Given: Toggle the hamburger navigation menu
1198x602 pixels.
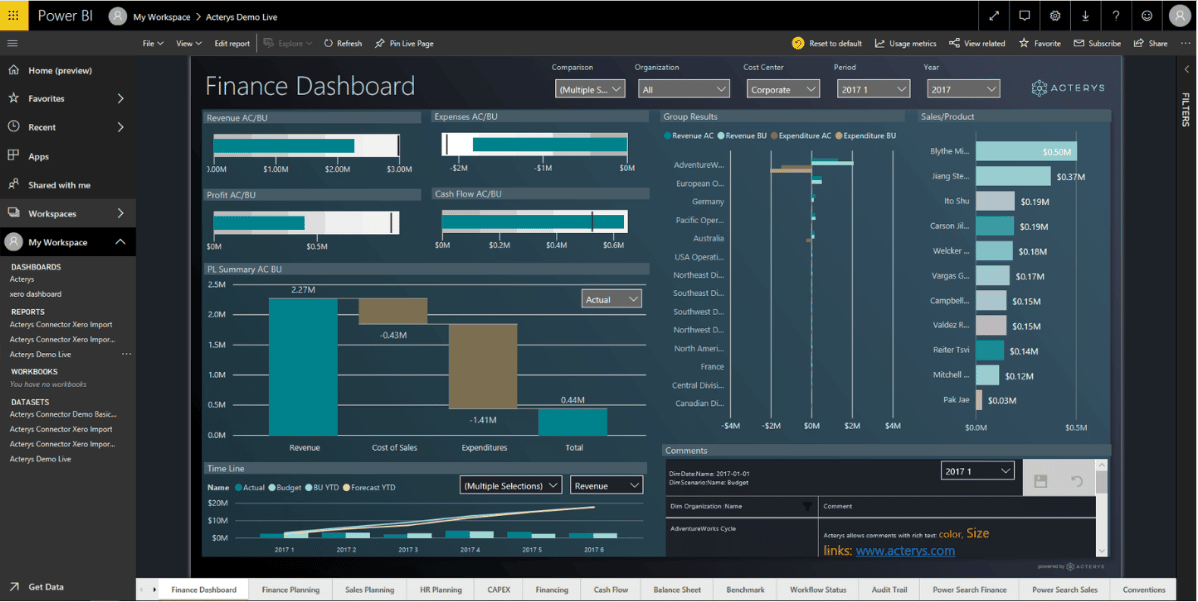Looking at the screenshot, I should [12, 44].
